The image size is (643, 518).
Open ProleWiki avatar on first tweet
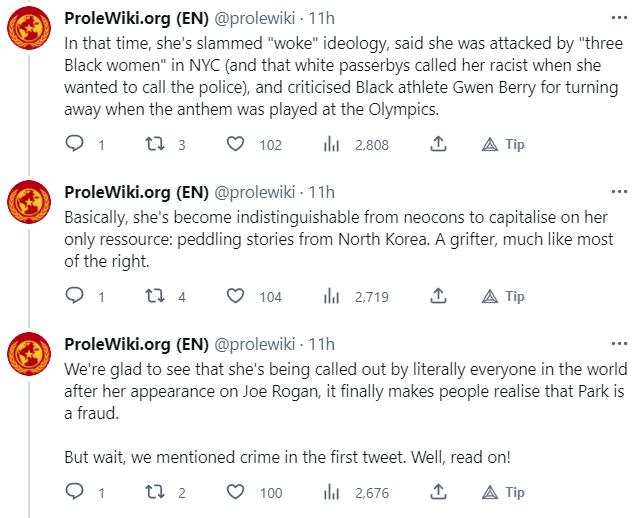(29, 37)
